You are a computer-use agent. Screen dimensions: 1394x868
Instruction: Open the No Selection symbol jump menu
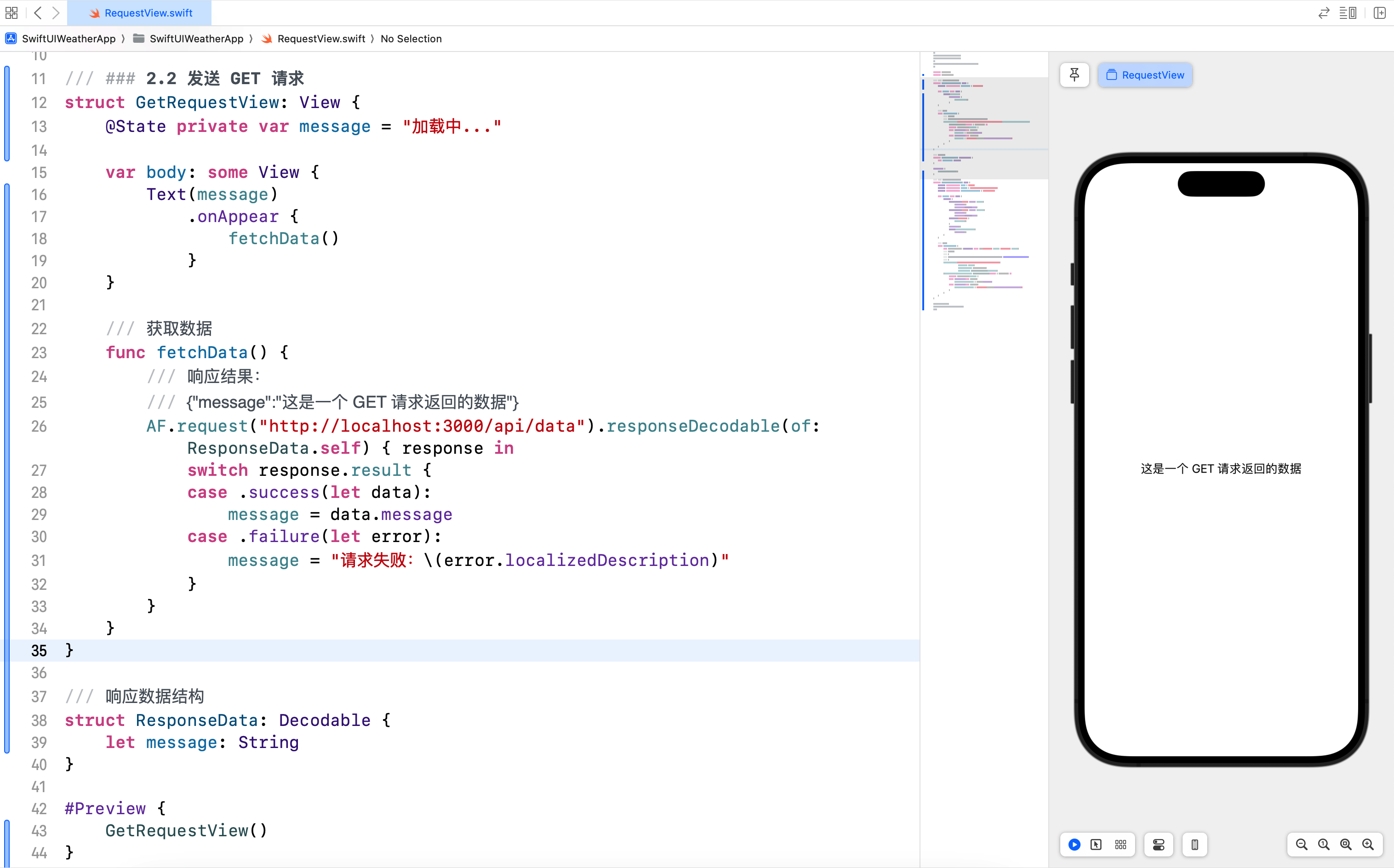tap(411, 39)
